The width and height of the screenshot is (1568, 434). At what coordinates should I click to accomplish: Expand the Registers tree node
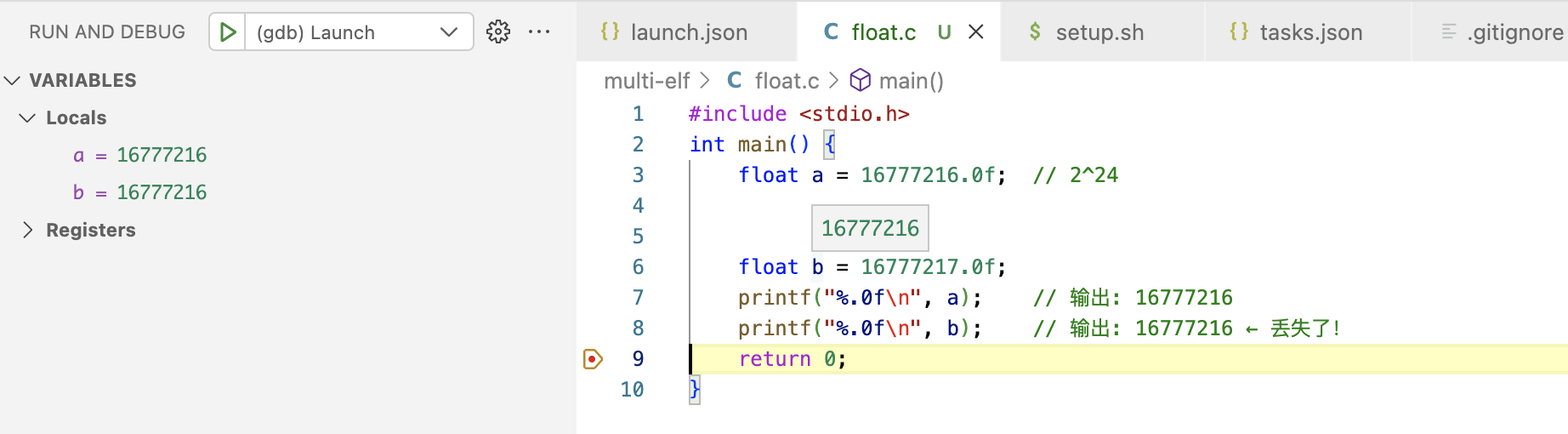[x=28, y=230]
